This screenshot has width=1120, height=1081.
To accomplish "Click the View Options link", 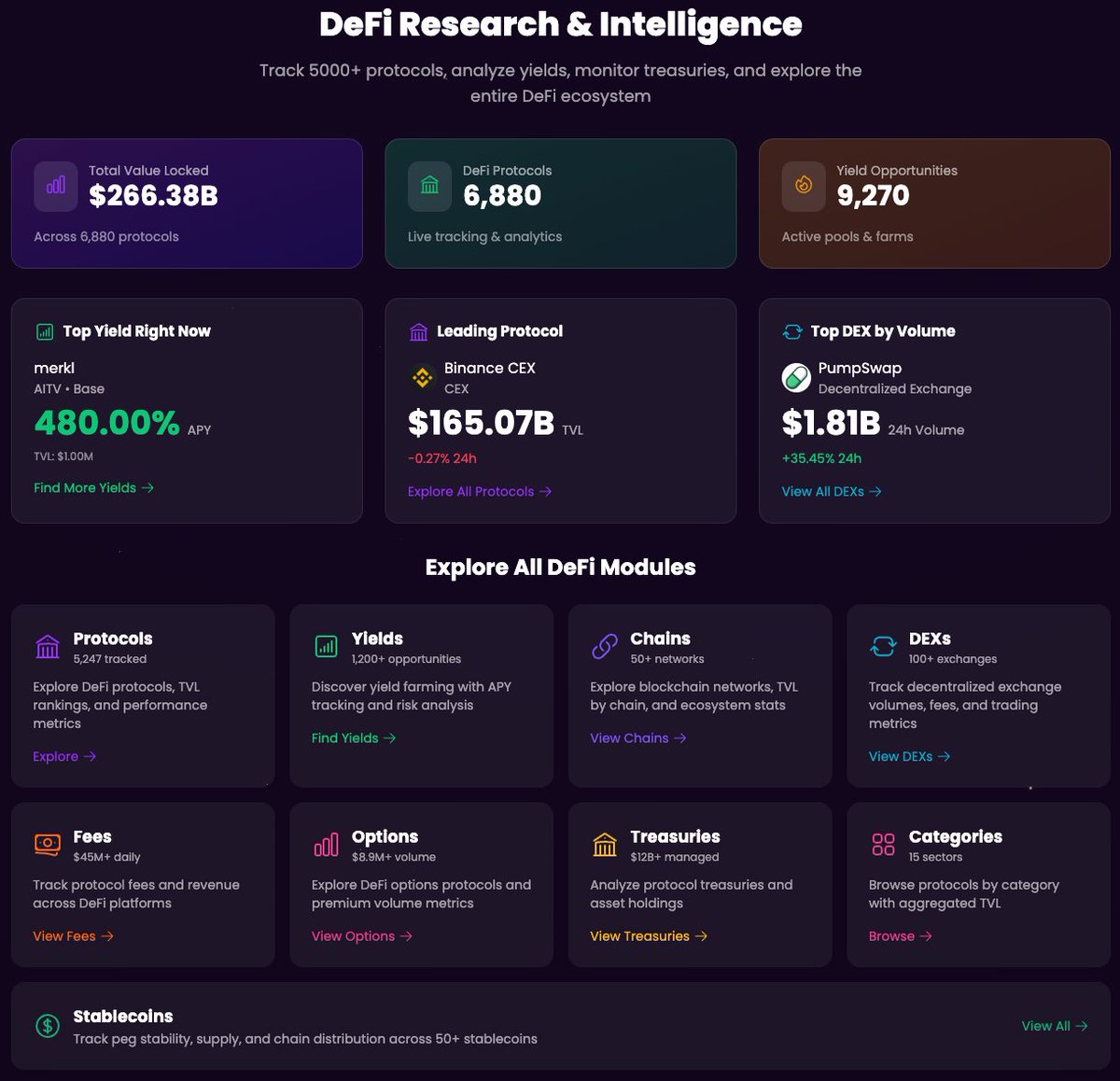I will pos(362,935).
